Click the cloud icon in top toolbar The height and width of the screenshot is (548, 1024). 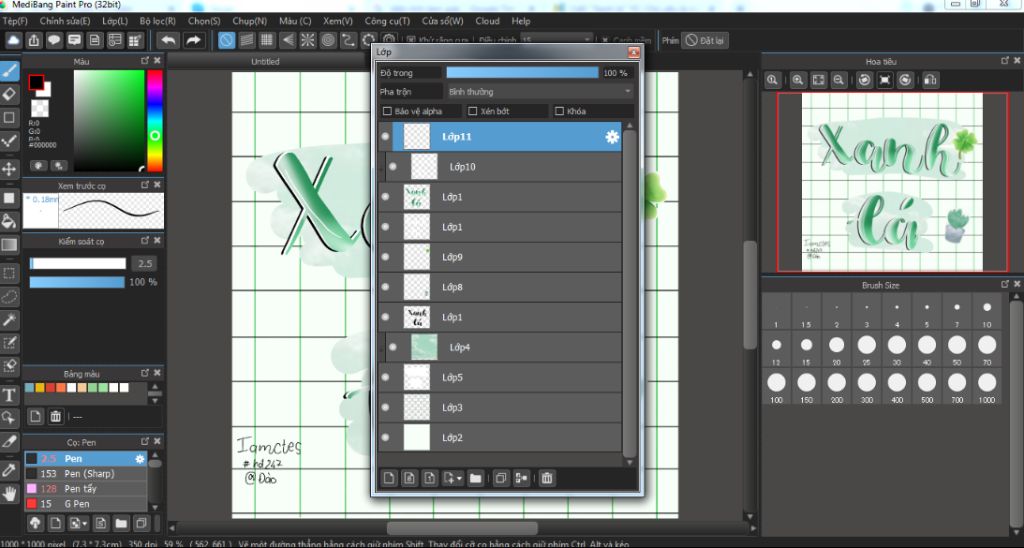(13, 40)
